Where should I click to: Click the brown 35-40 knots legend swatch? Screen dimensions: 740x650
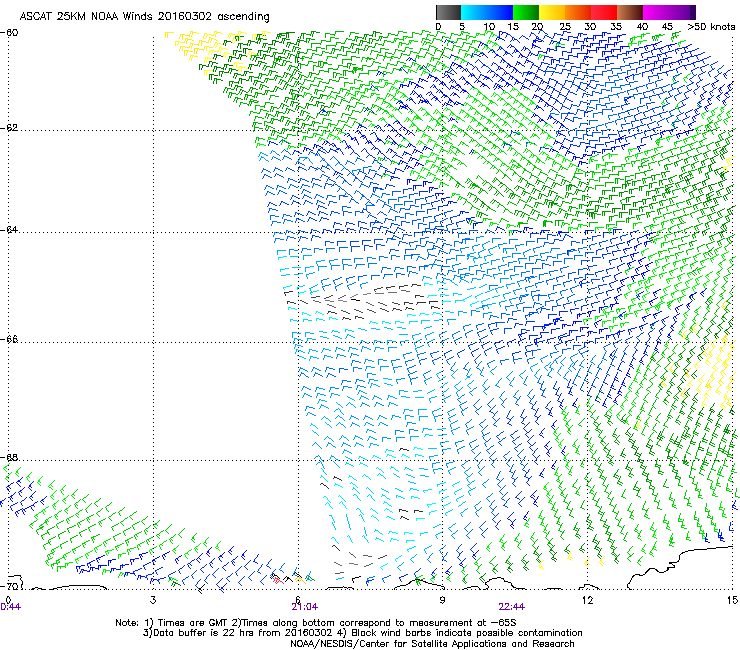click(x=630, y=12)
